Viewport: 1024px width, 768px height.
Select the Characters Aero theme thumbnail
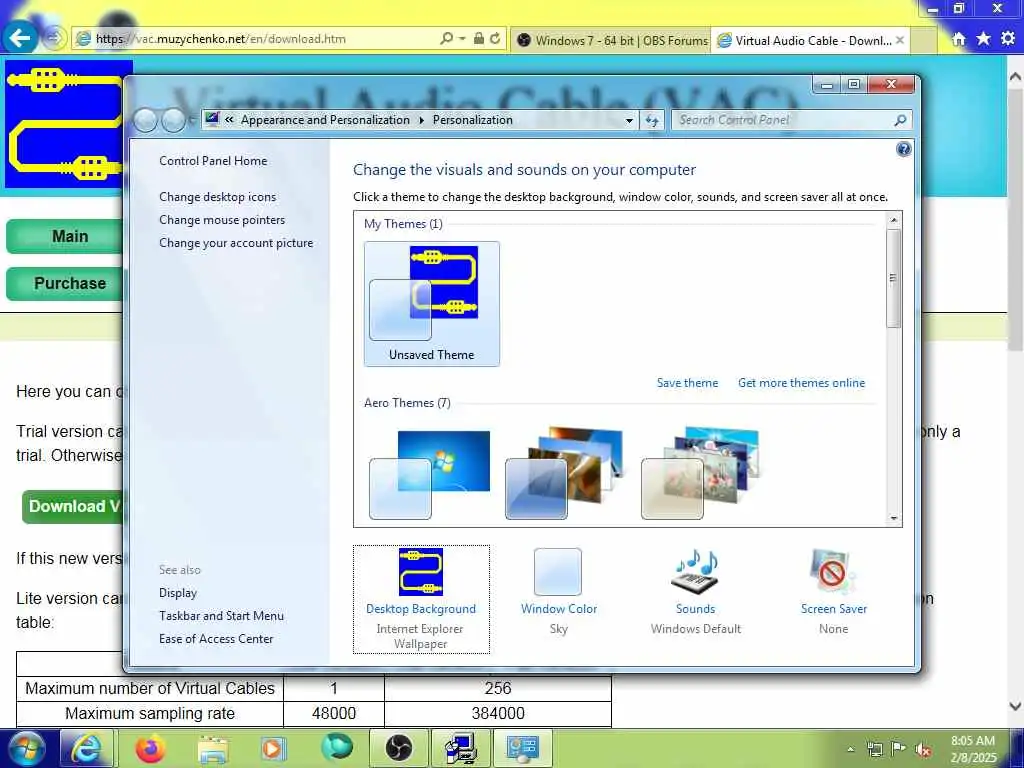700,474
